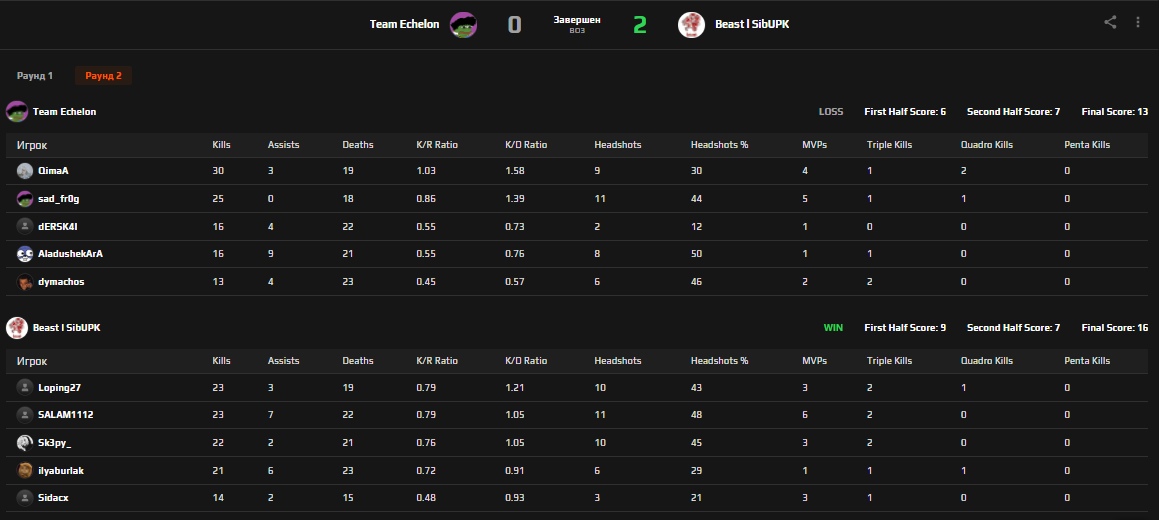Click Kills column header in Team Echelon table

[221, 145]
